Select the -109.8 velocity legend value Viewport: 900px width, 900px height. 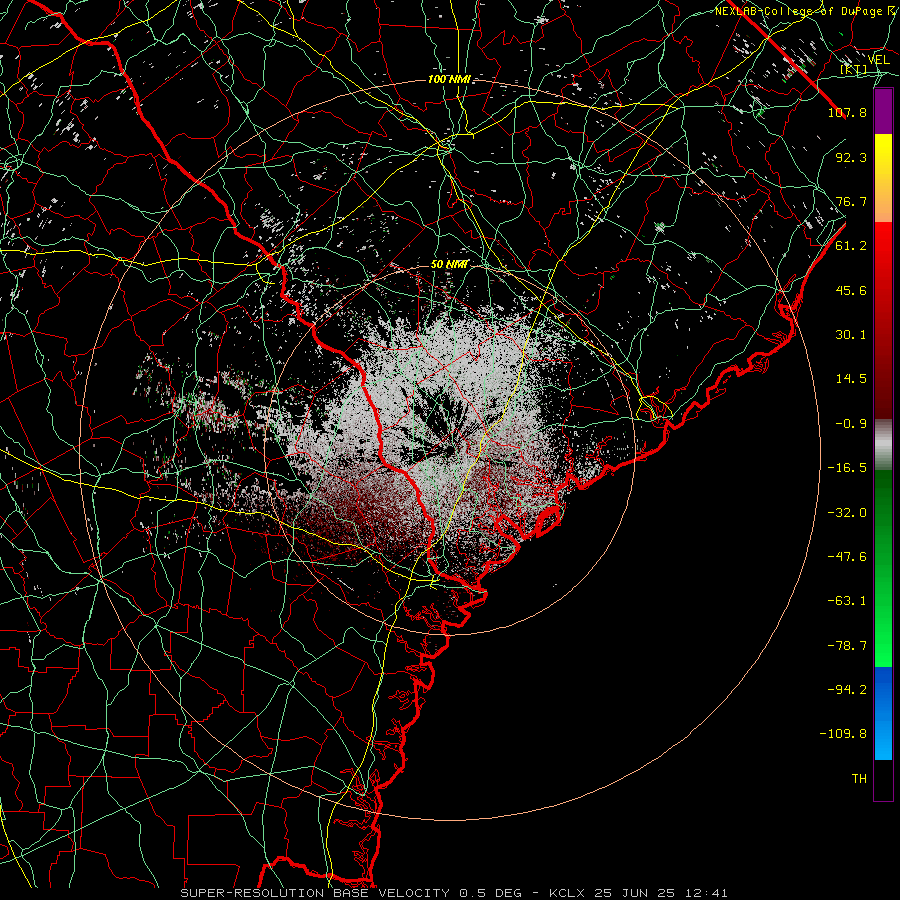[843, 734]
